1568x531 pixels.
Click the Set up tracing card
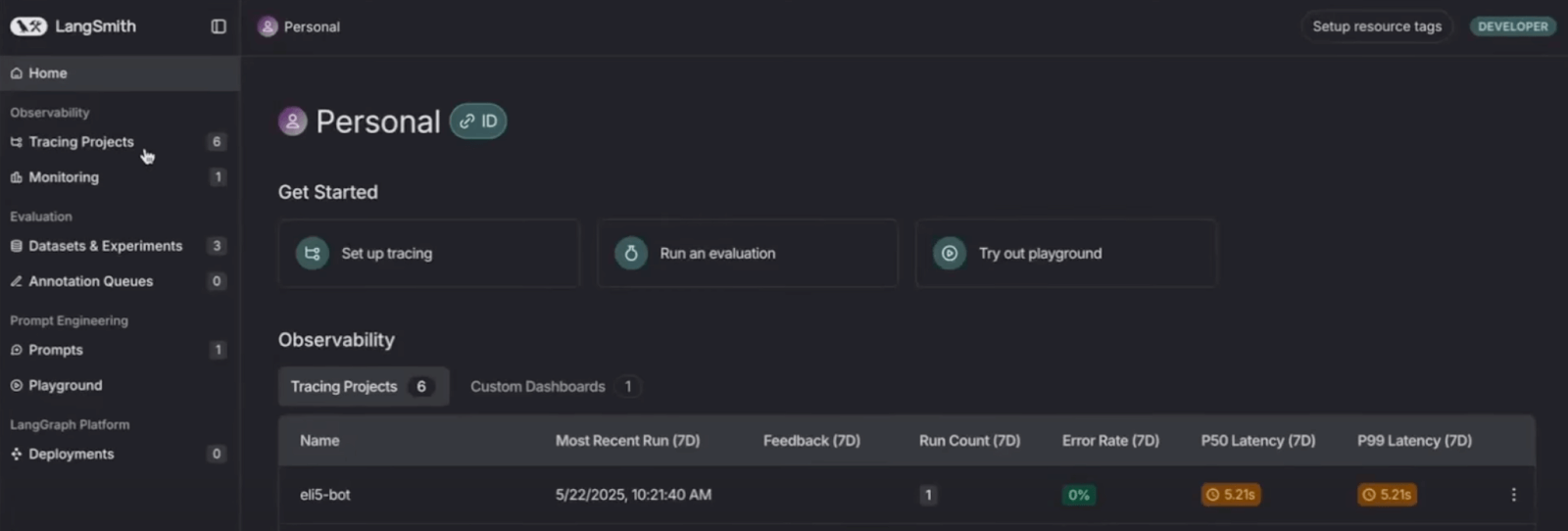[x=428, y=253]
